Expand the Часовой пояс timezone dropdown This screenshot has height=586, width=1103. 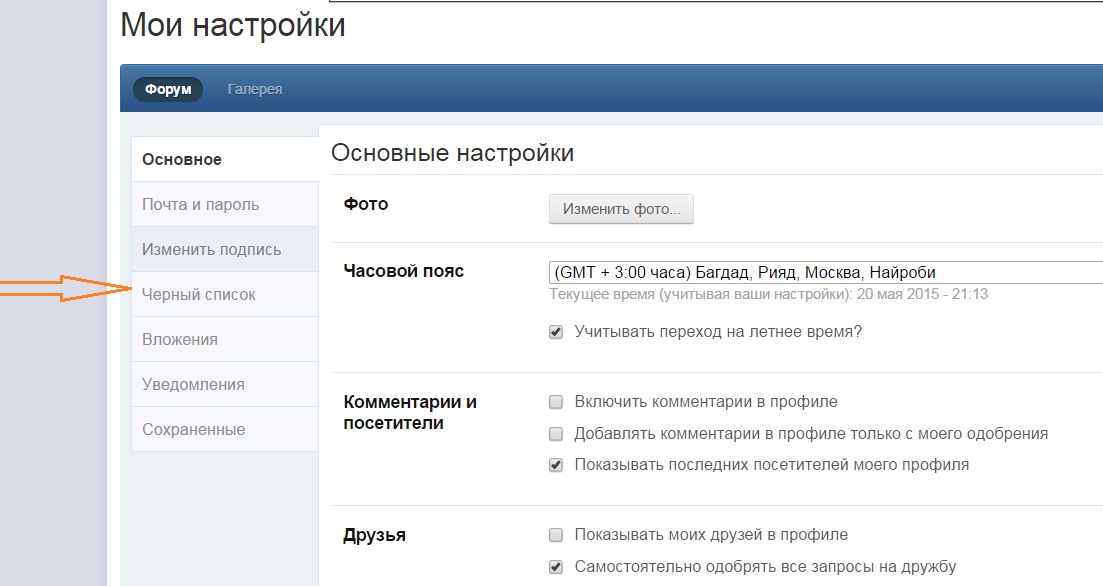pos(825,272)
